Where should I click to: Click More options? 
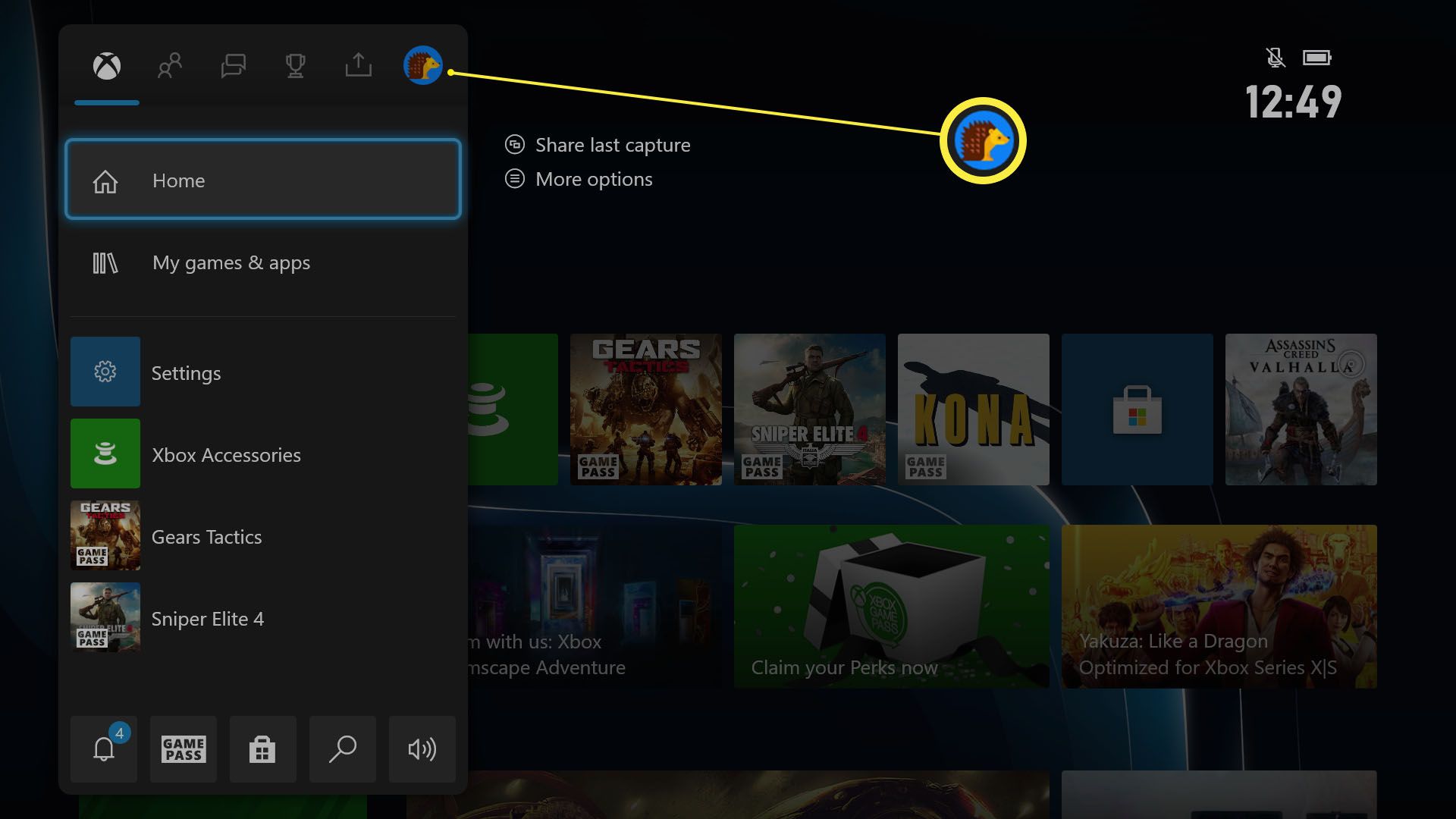(594, 179)
